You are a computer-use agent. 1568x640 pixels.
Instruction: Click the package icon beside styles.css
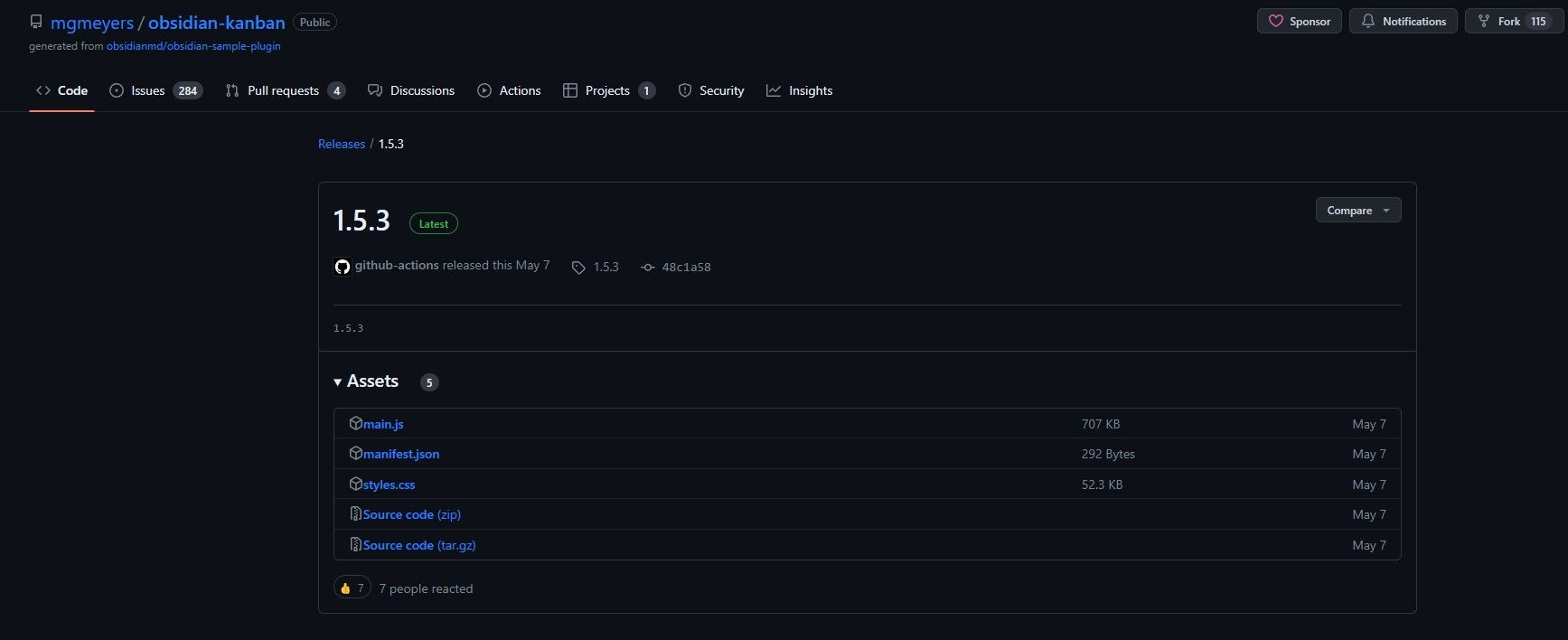(356, 484)
